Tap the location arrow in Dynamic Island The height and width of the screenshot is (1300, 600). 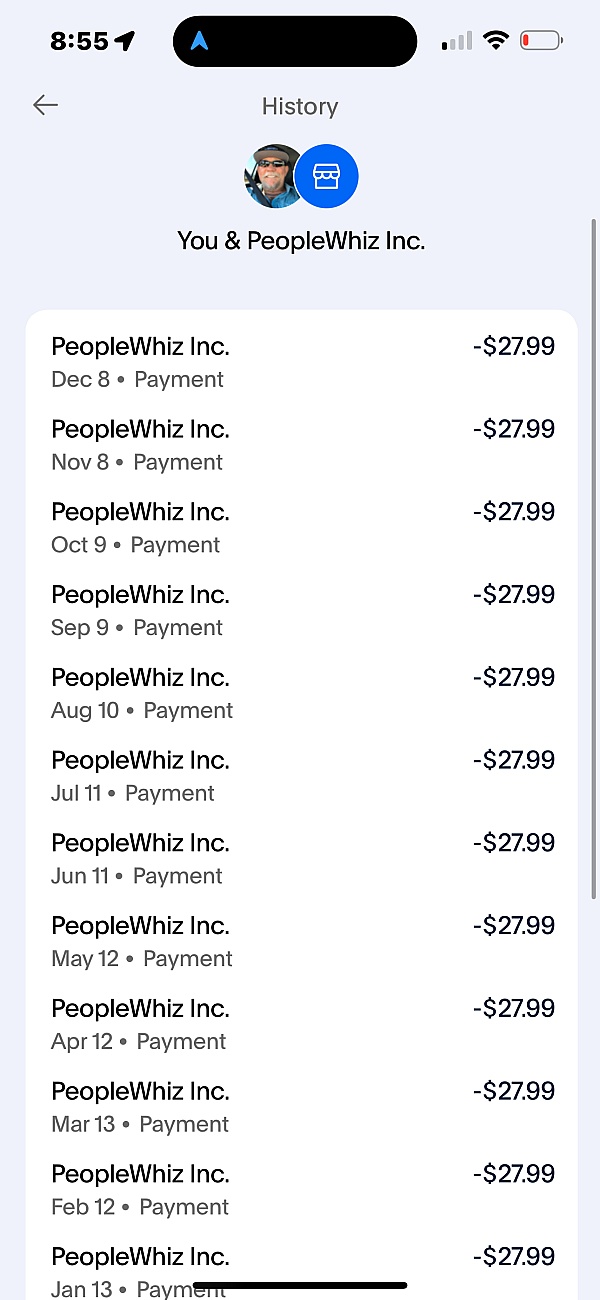200,41
